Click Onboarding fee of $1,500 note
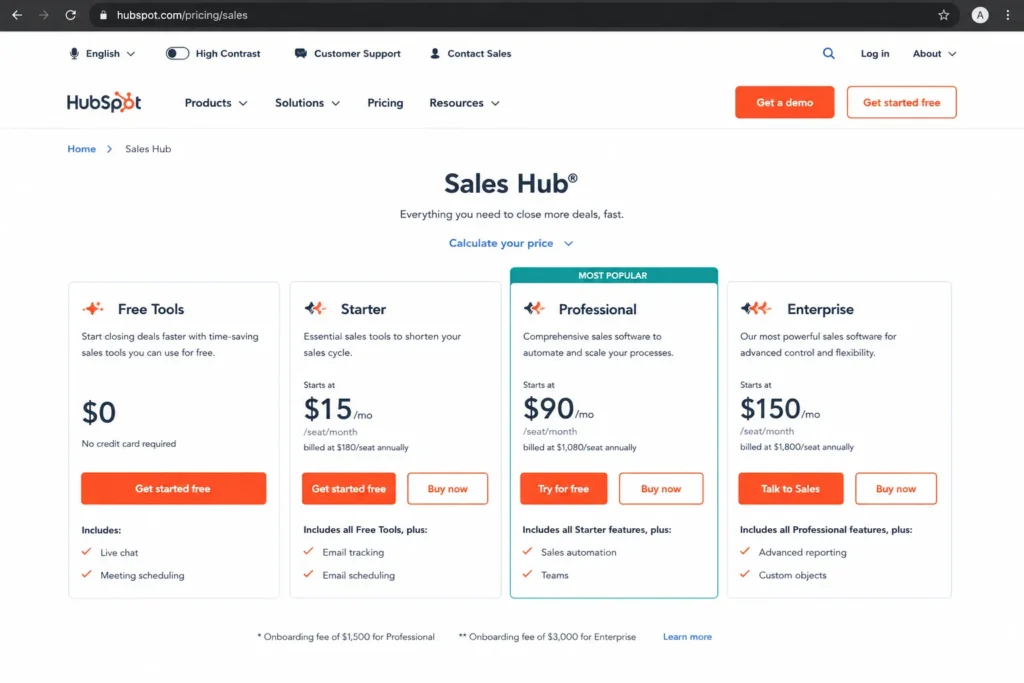 (346, 637)
